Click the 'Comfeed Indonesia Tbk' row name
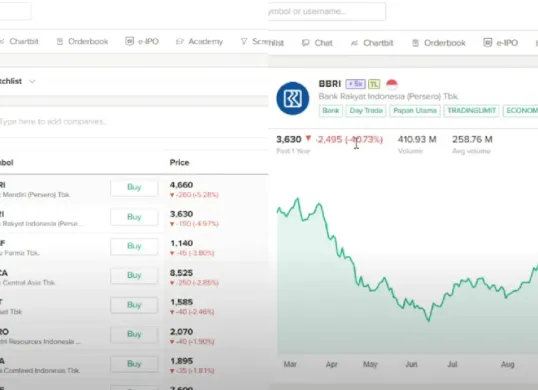This screenshot has height=390, width=538. coord(40,370)
